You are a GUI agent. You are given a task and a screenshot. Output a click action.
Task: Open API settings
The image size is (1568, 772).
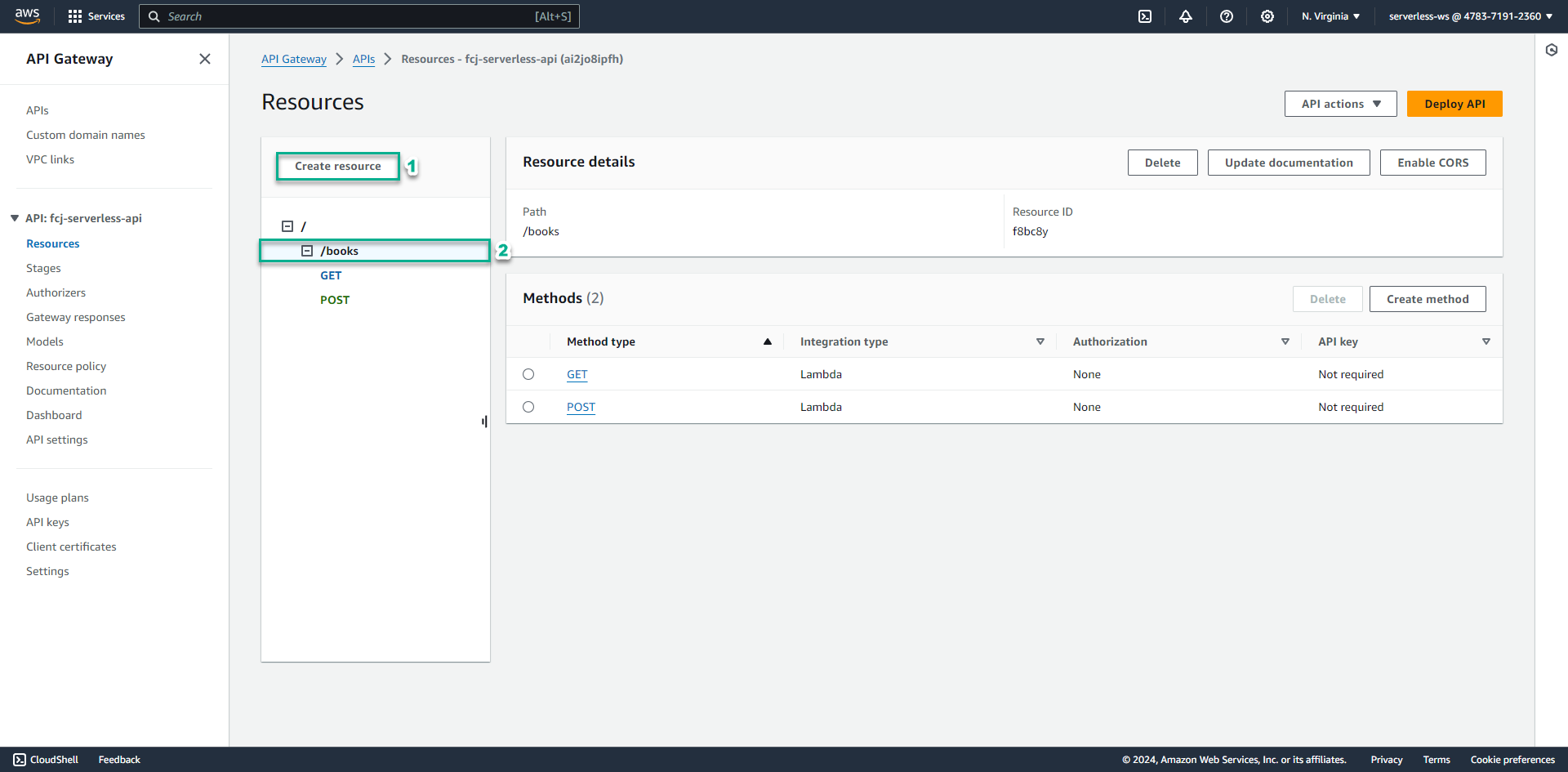[x=57, y=440]
